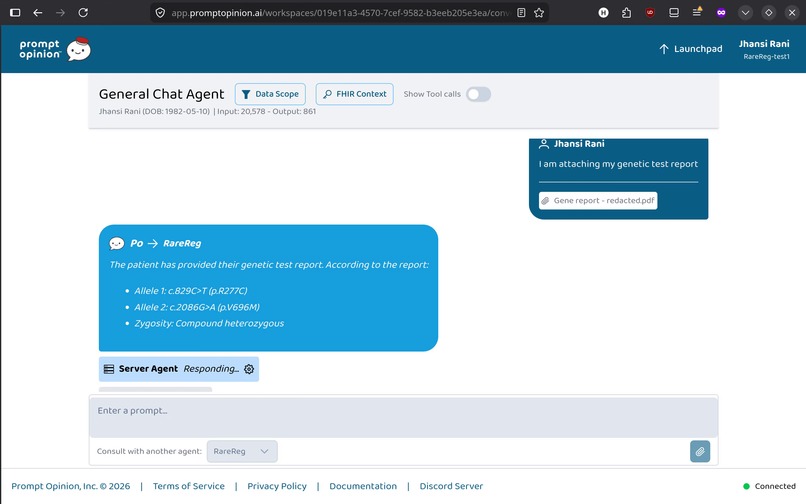Click the browser back arrow
Screen dimensions: 806x504
38,13
